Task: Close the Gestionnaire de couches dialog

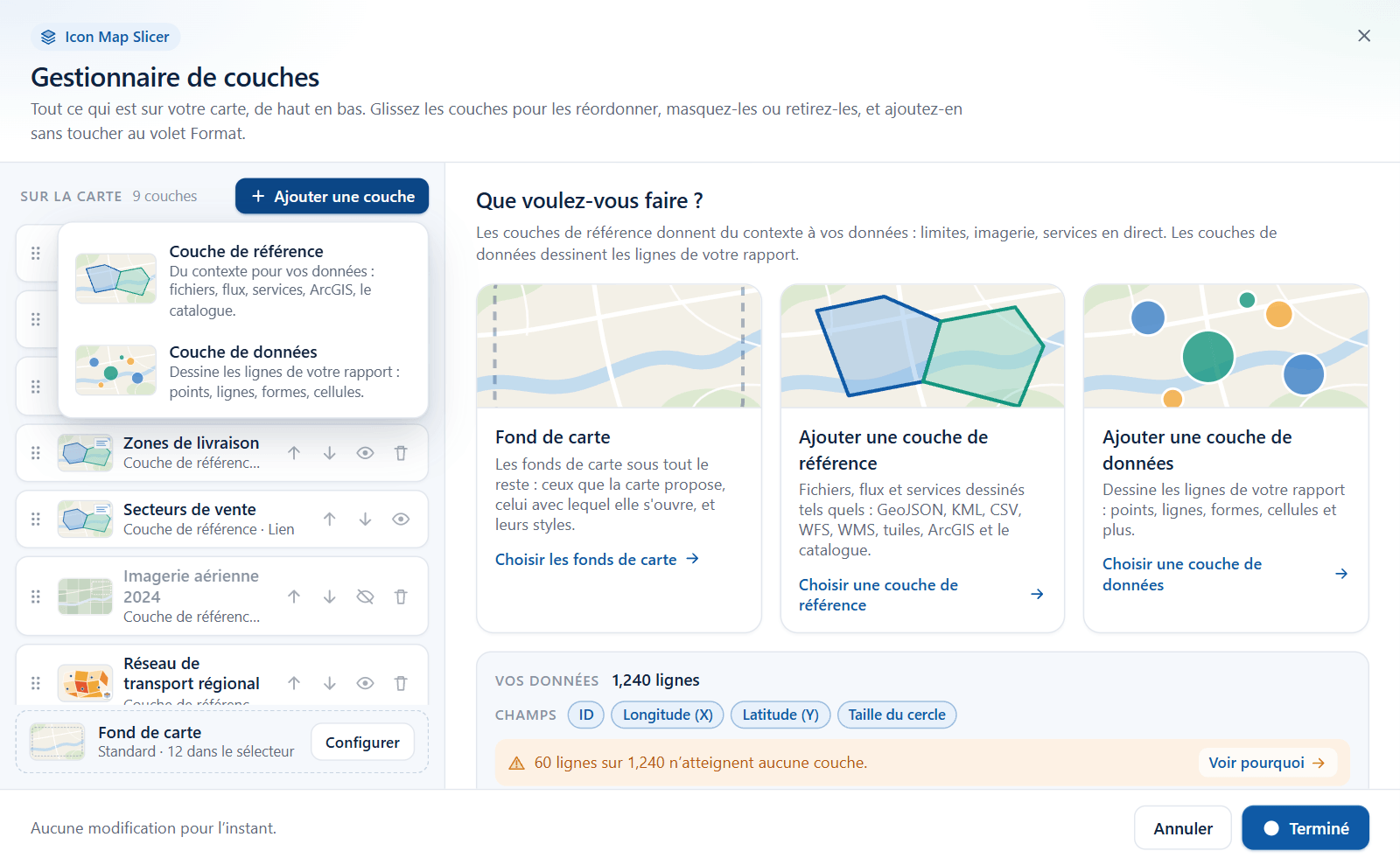Action: [1364, 36]
